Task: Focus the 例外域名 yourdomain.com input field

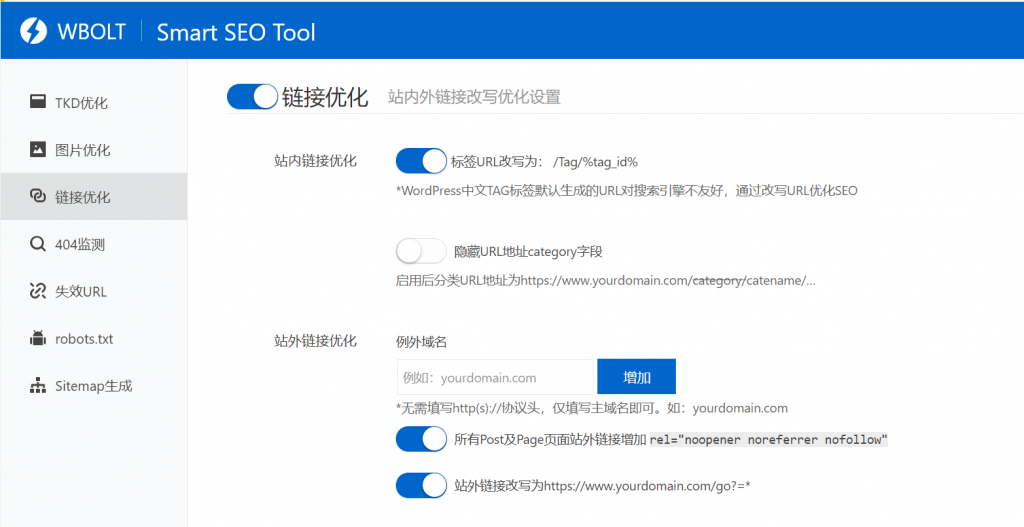Action: point(495,378)
